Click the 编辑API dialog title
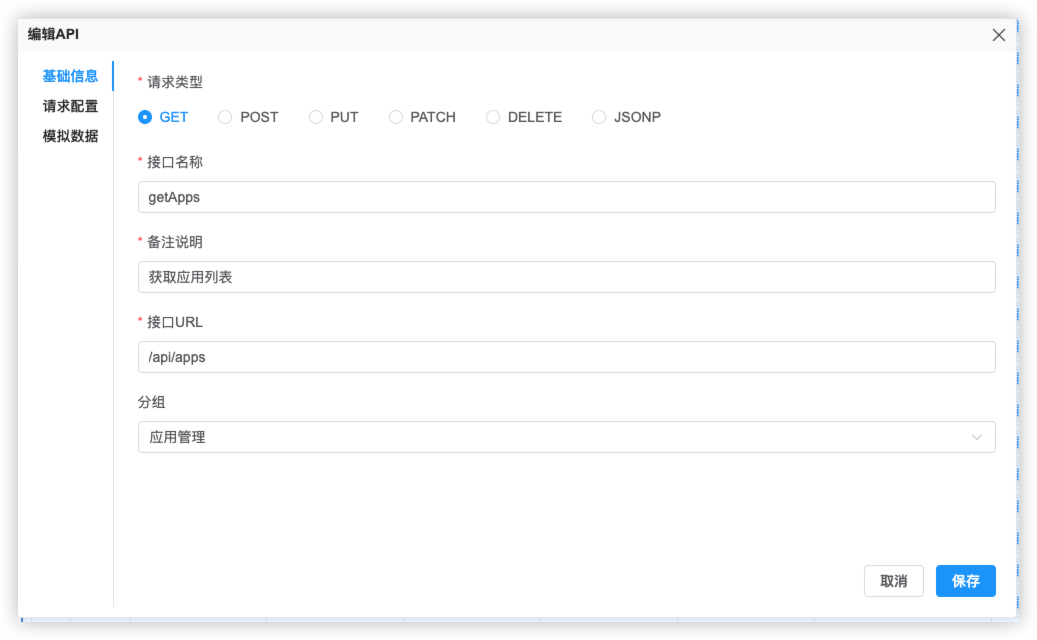The width and height of the screenshot is (1037, 640). point(53,34)
